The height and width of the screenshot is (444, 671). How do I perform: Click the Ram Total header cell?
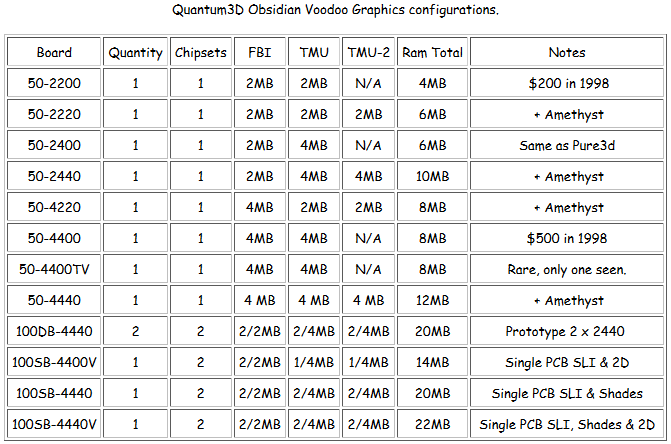click(x=432, y=52)
